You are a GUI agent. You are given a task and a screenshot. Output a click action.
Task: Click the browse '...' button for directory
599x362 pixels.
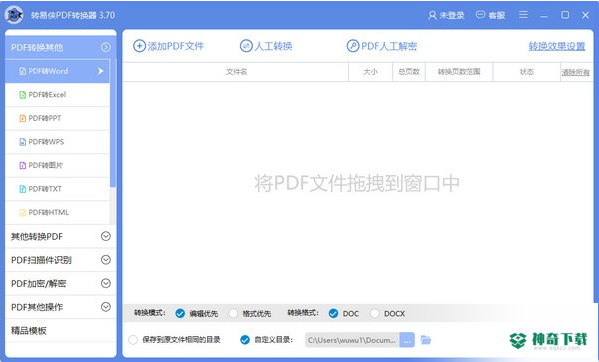(x=407, y=340)
